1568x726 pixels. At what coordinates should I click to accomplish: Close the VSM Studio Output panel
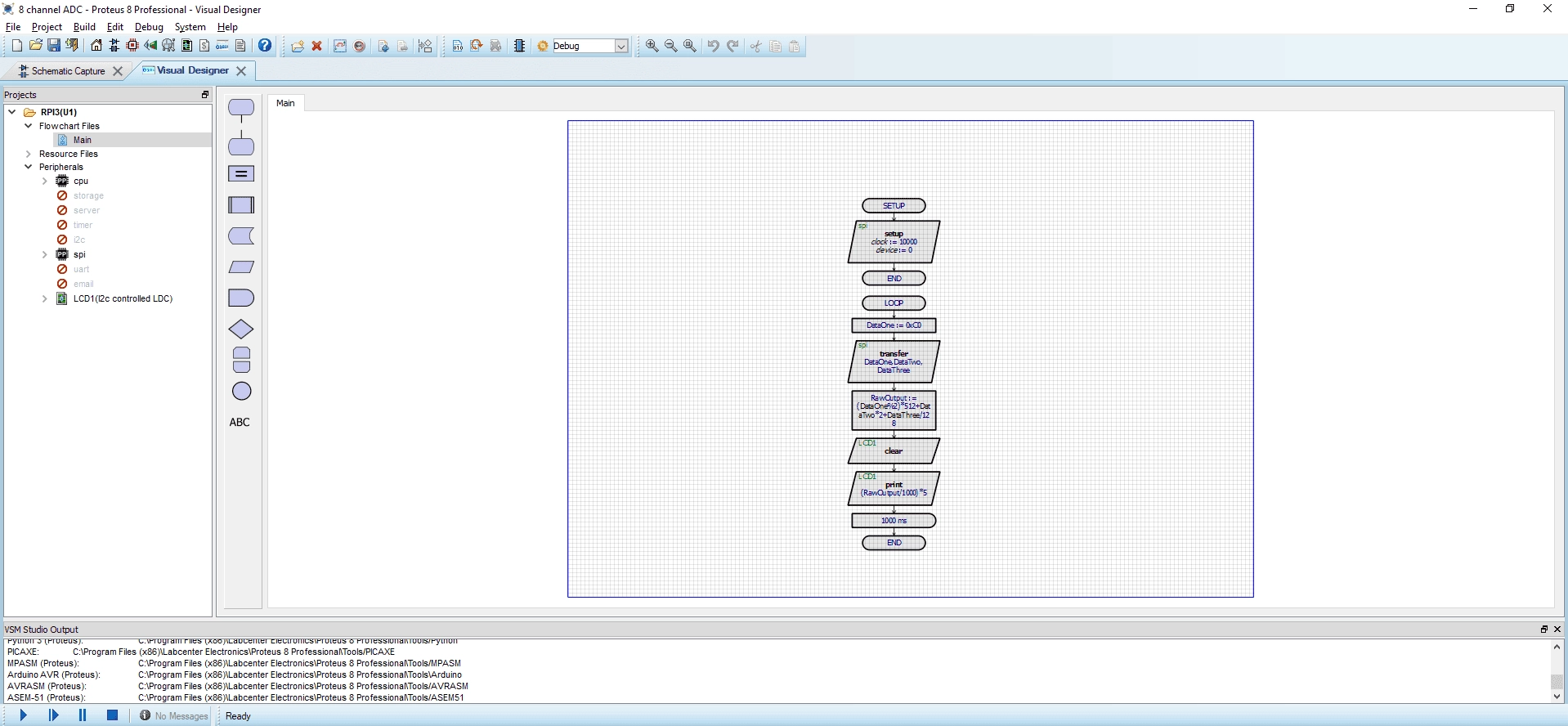point(1557,629)
